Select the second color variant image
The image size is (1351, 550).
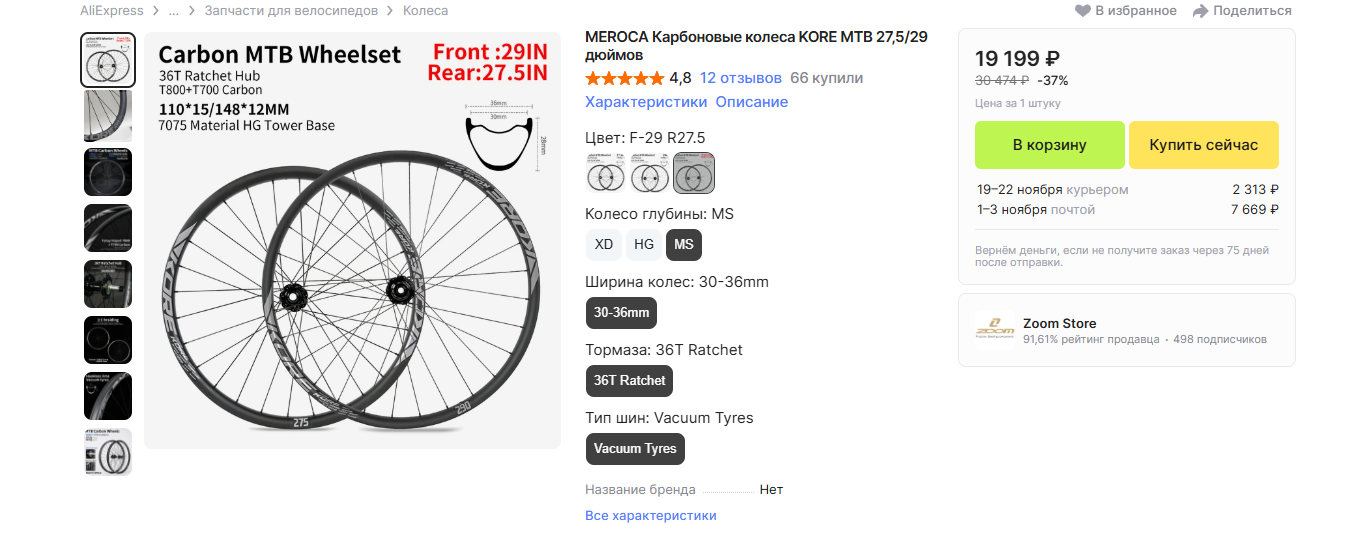[x=649, y=172]
